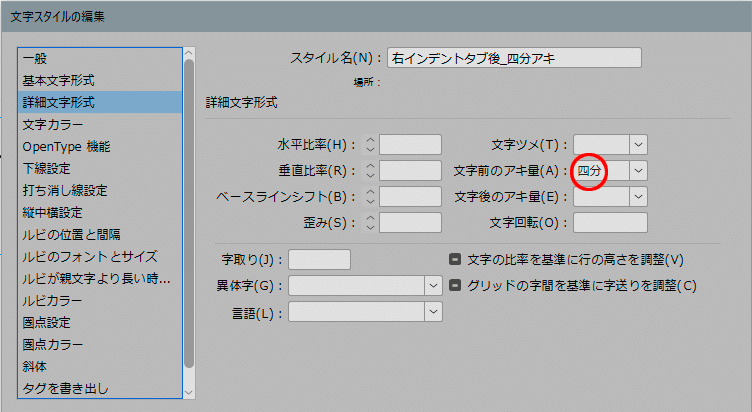Select ルビの位置と間隔 in the list
Image resolution: width=752 pixels, height=412 pixels.
(x=100, y=235)
